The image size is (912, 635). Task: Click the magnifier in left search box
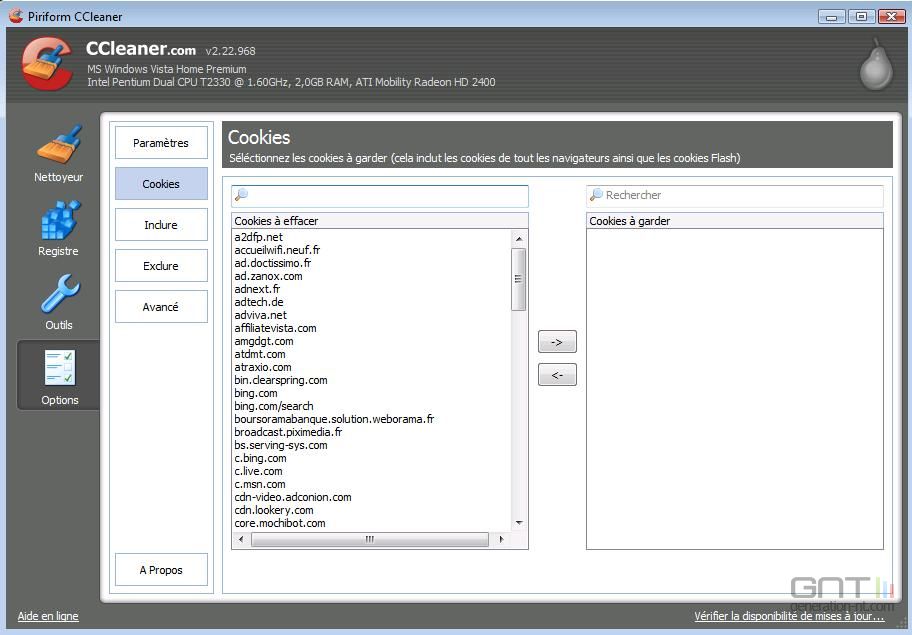click(x=241, y=195)
